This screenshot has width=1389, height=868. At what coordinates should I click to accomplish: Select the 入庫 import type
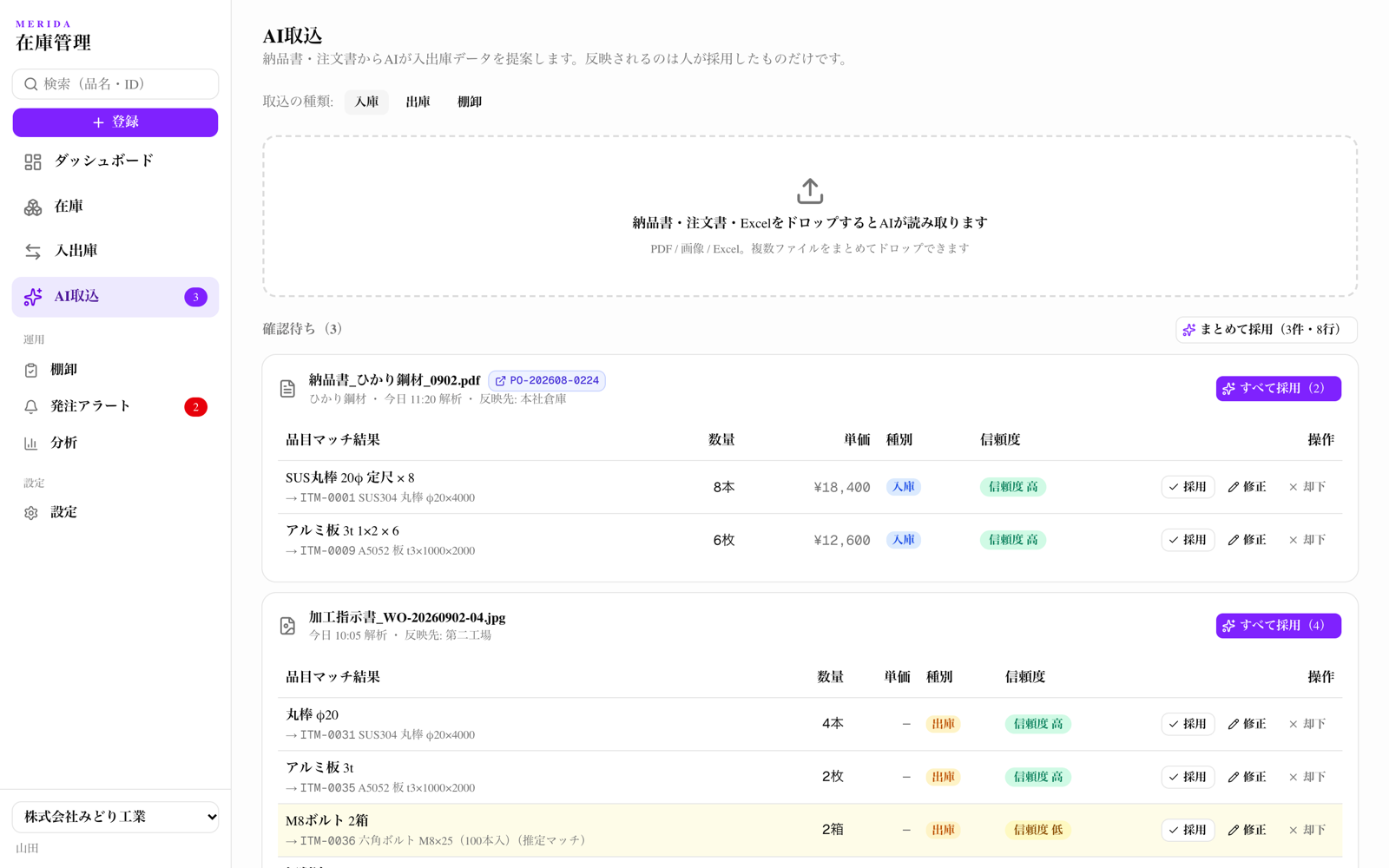pyautogui.click(x=366, y=102)
